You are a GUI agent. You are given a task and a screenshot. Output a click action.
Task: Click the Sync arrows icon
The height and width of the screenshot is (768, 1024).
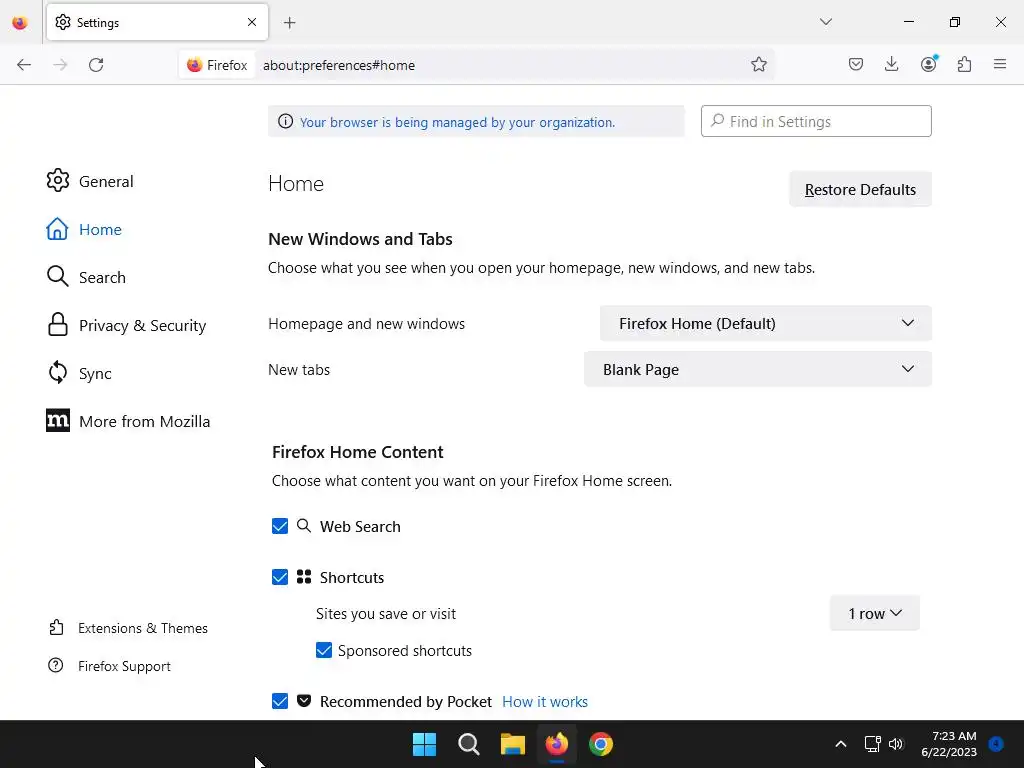(x=57, y=372)
